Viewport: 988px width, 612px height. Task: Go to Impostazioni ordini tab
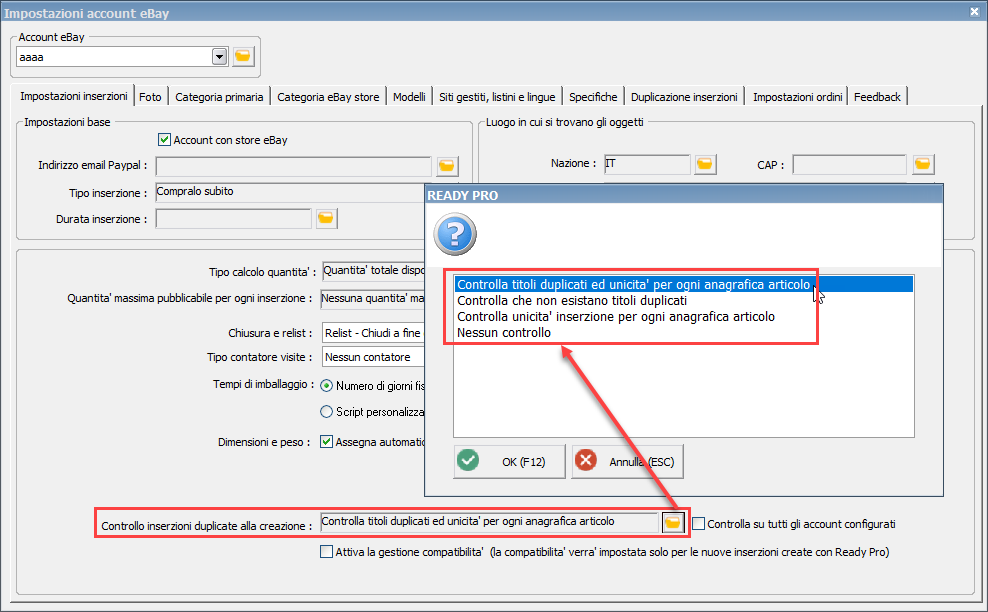click(797, 97)
